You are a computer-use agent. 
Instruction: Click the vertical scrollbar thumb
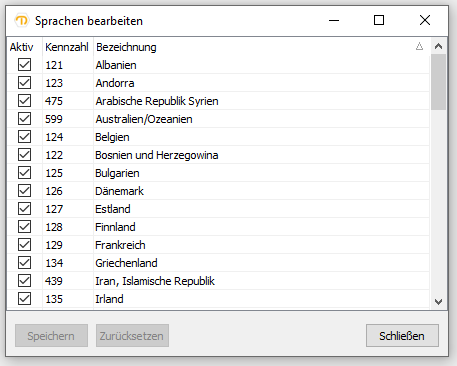coord(438,82)
